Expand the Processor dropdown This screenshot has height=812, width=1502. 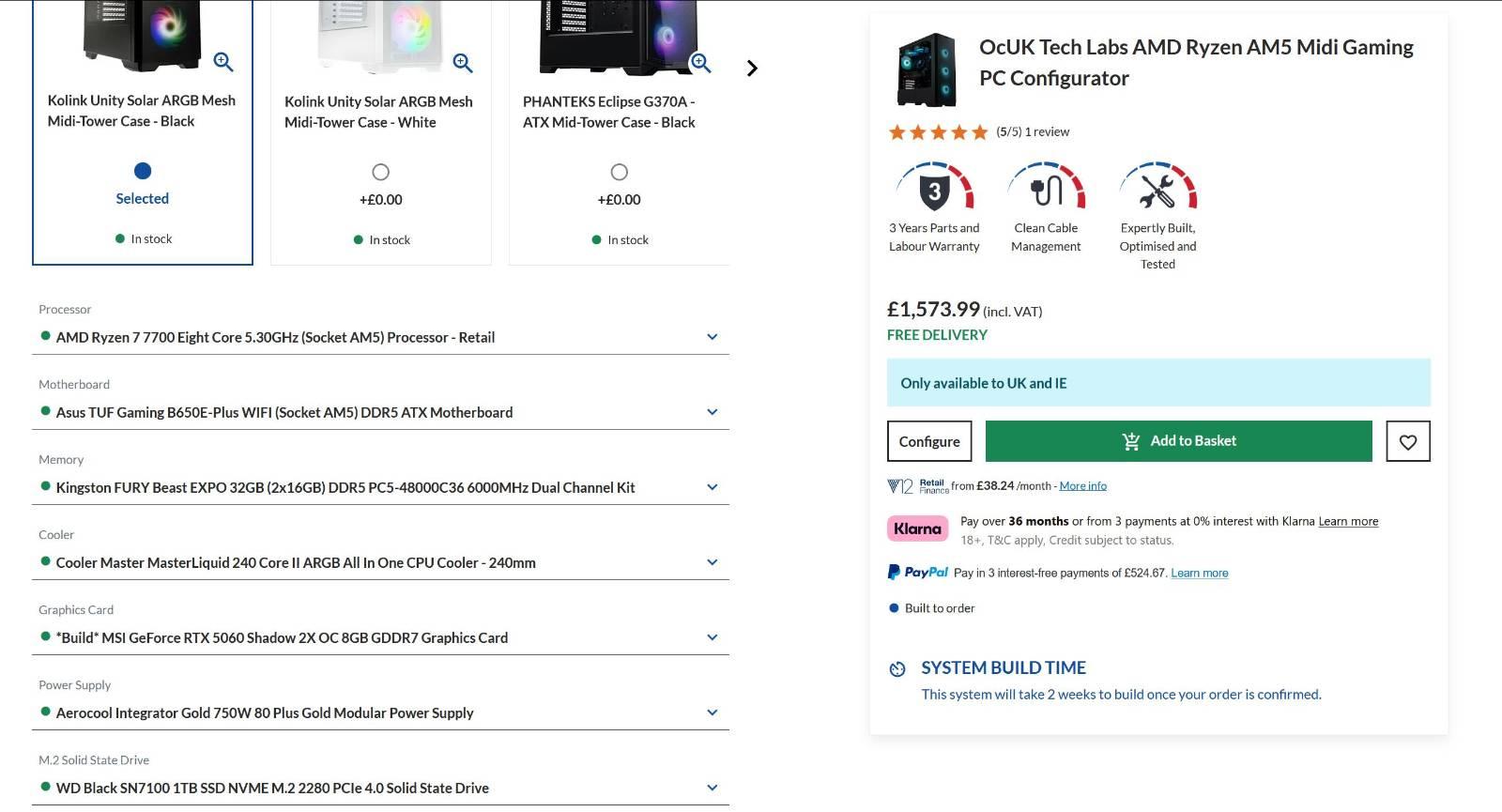click(712, 337)
